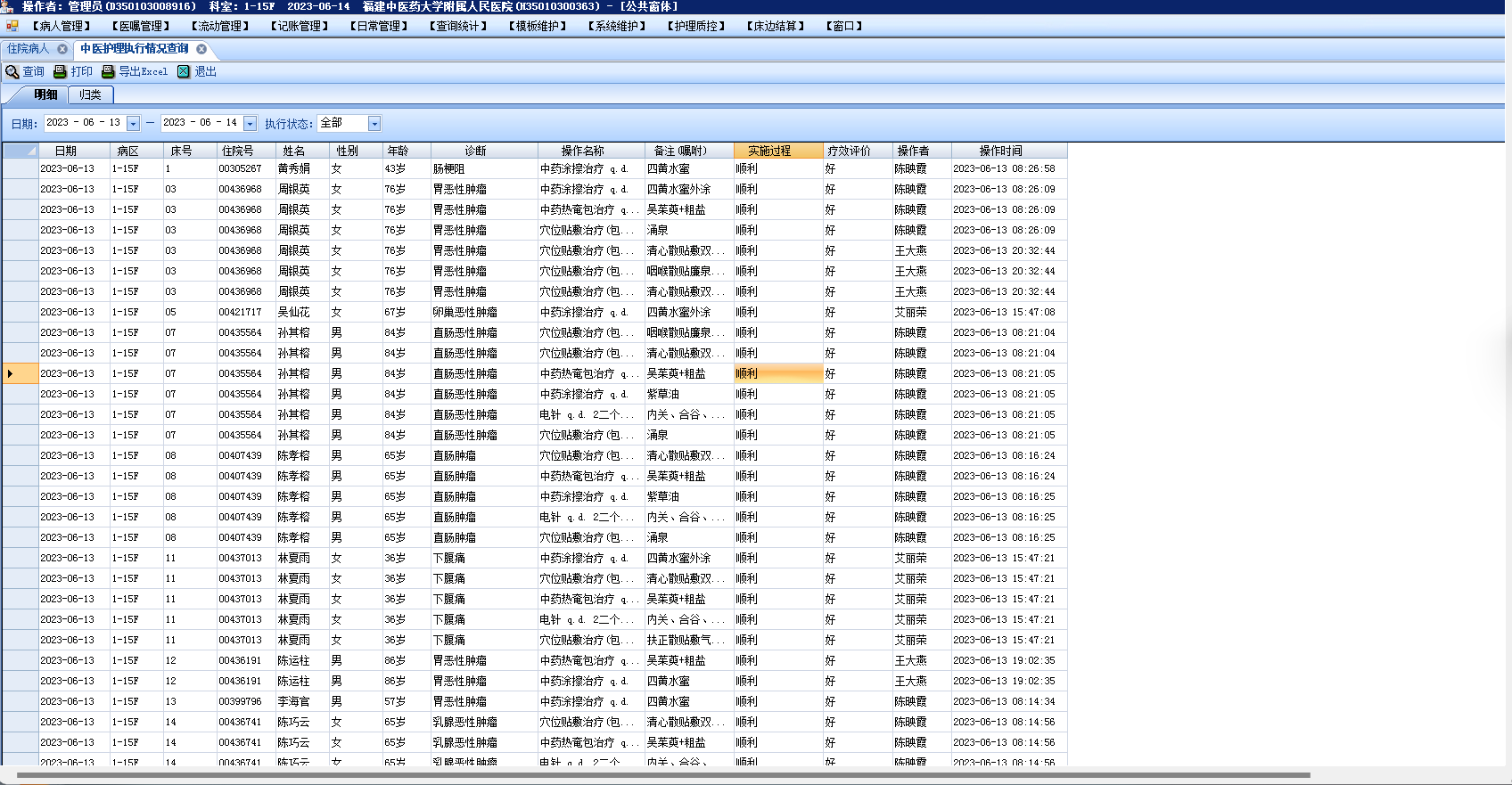Click the 操作者 column header
The width and height of the screenshot is (1512, 785).
click(922, 151)
